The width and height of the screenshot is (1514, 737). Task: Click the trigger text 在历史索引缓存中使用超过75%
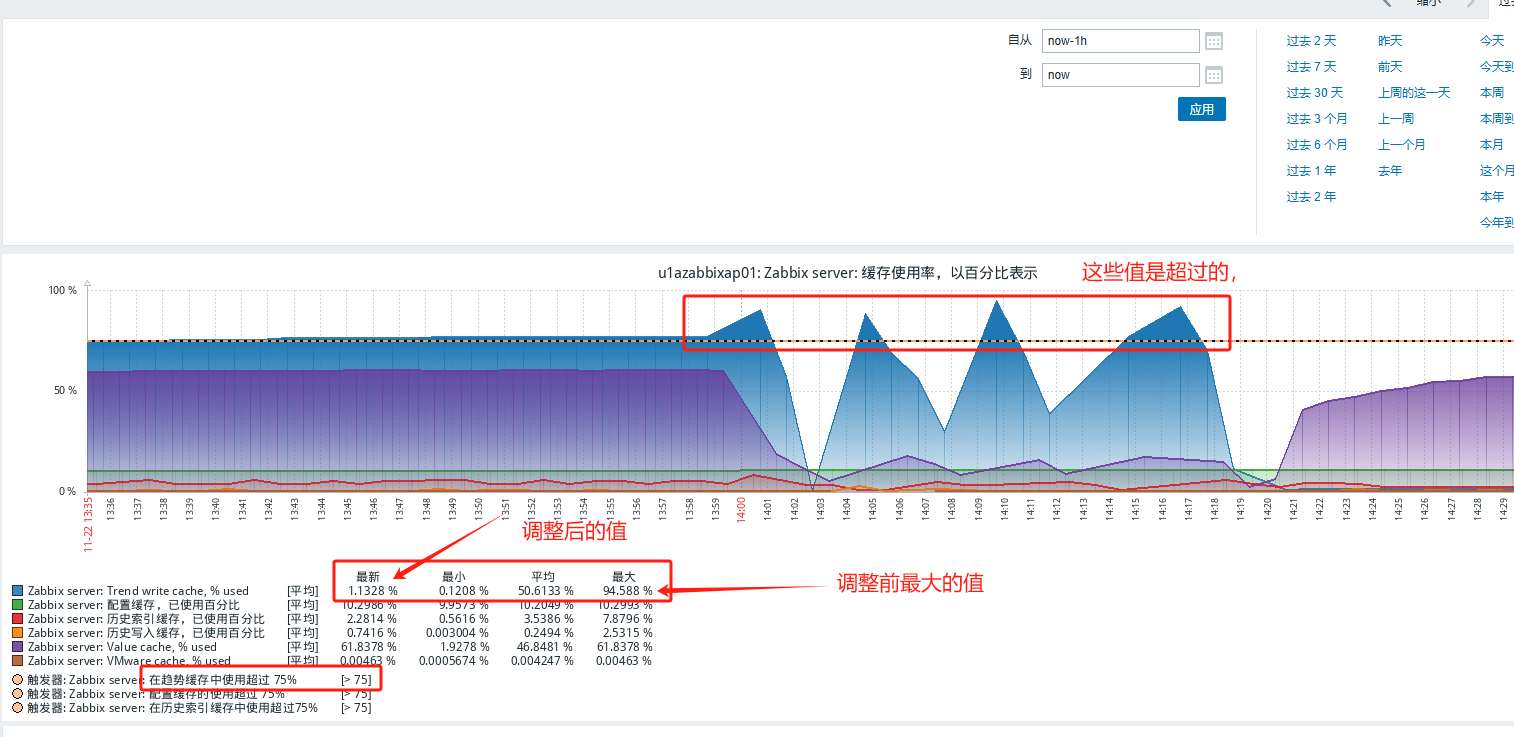pos(233,708)
